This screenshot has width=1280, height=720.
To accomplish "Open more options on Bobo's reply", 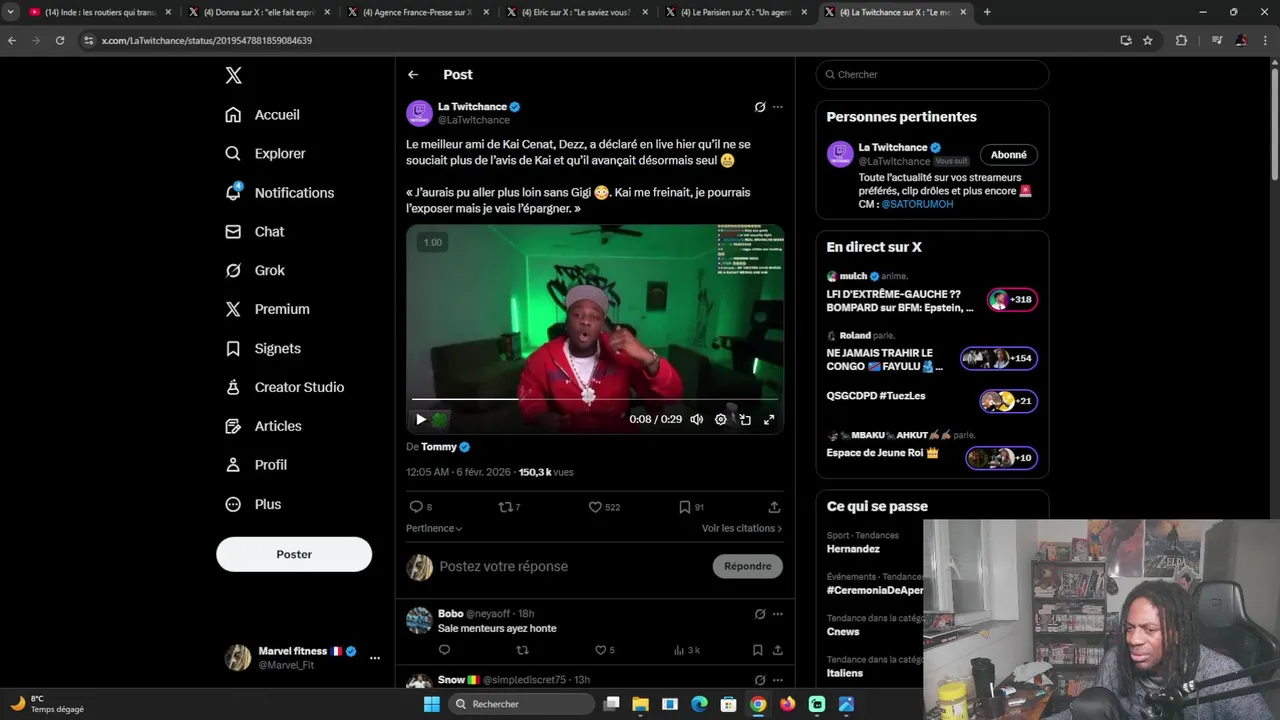I will 778,614.
